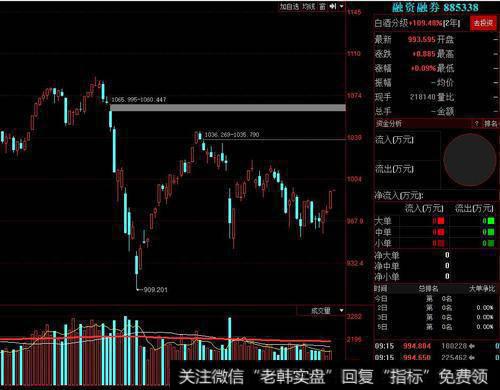Click the 白酒分级 promotion link

(x=417, y=23)
